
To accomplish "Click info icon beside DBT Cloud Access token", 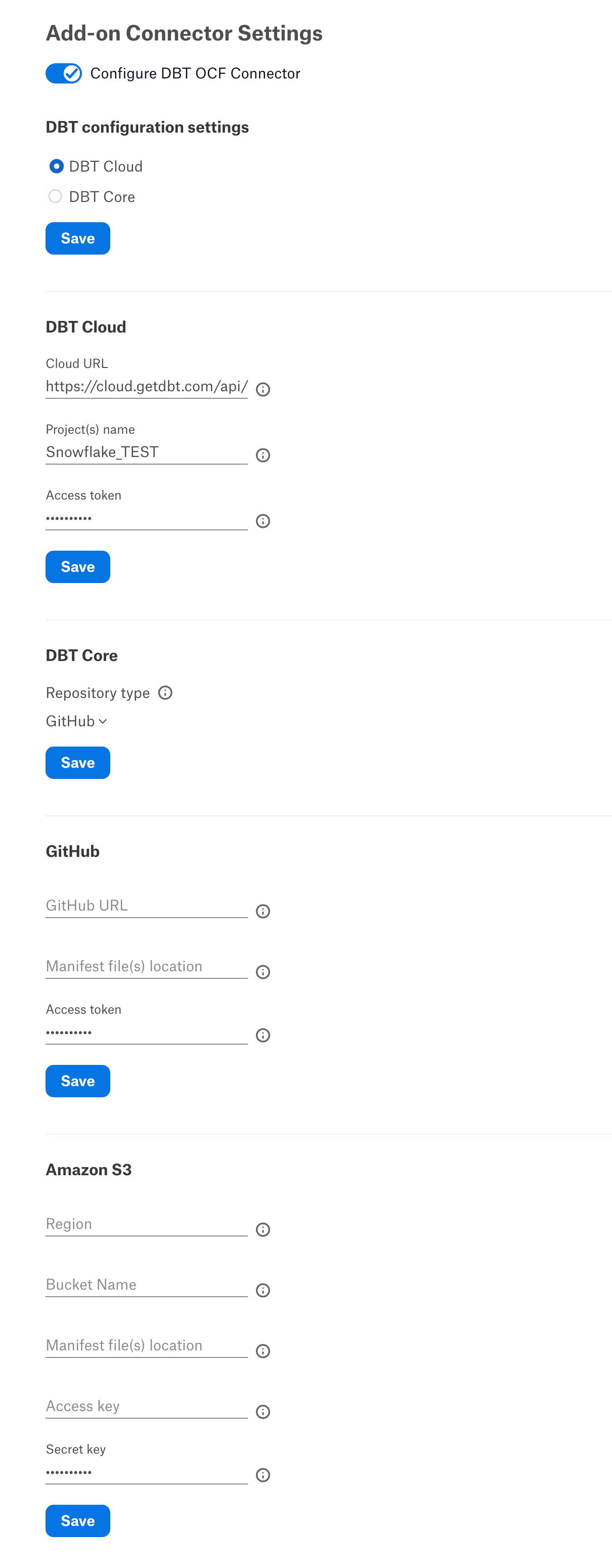I will coord(263,520).
